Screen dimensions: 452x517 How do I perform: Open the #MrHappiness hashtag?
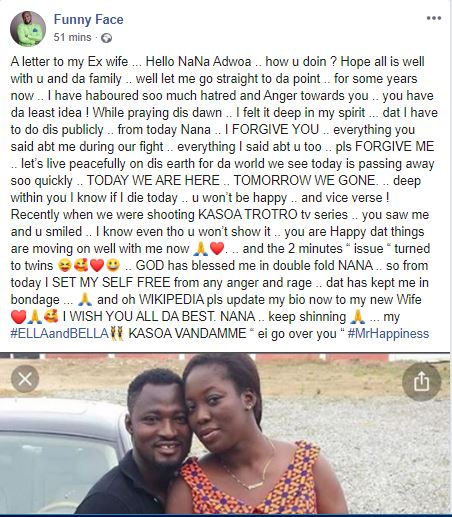388,333
